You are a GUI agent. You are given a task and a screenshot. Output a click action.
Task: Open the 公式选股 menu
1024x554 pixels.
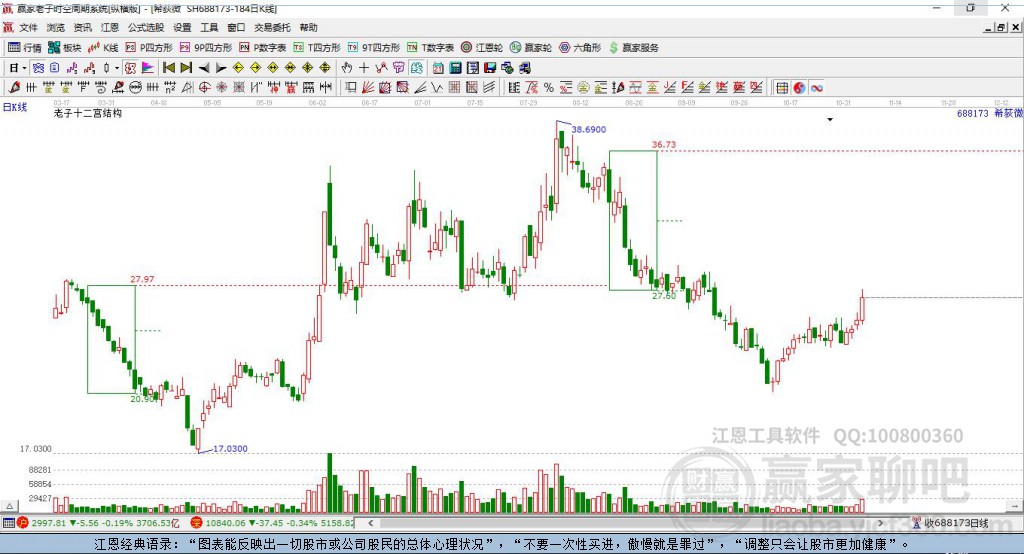click(x=146, y=27)
